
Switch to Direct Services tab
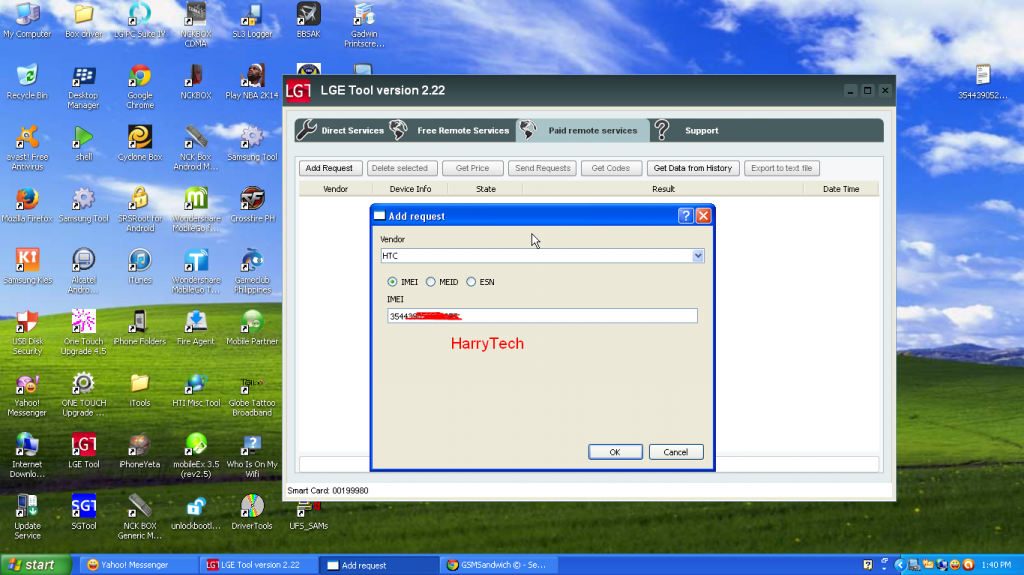pos(340,130)
